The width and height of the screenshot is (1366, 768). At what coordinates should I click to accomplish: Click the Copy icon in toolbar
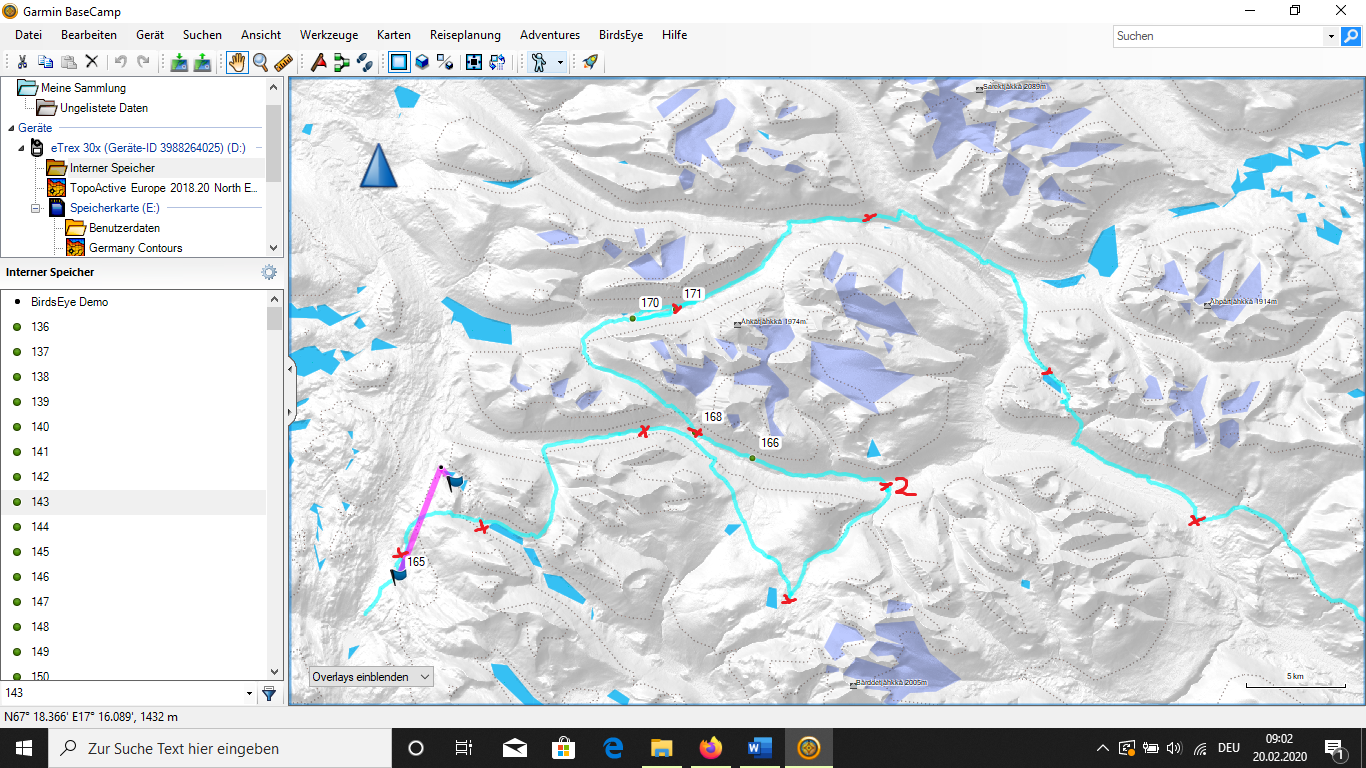(45, 62)
